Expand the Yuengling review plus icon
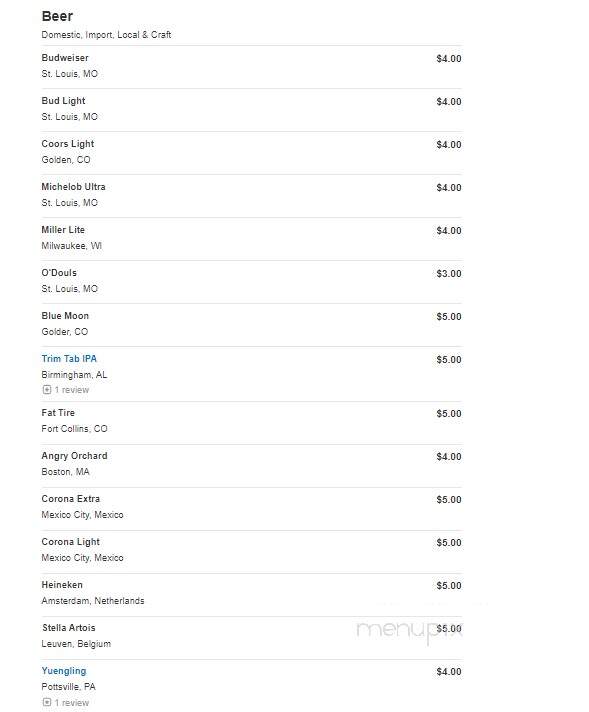Image resolution: width=589 pixels, height=712 pixels. [47, 702]
